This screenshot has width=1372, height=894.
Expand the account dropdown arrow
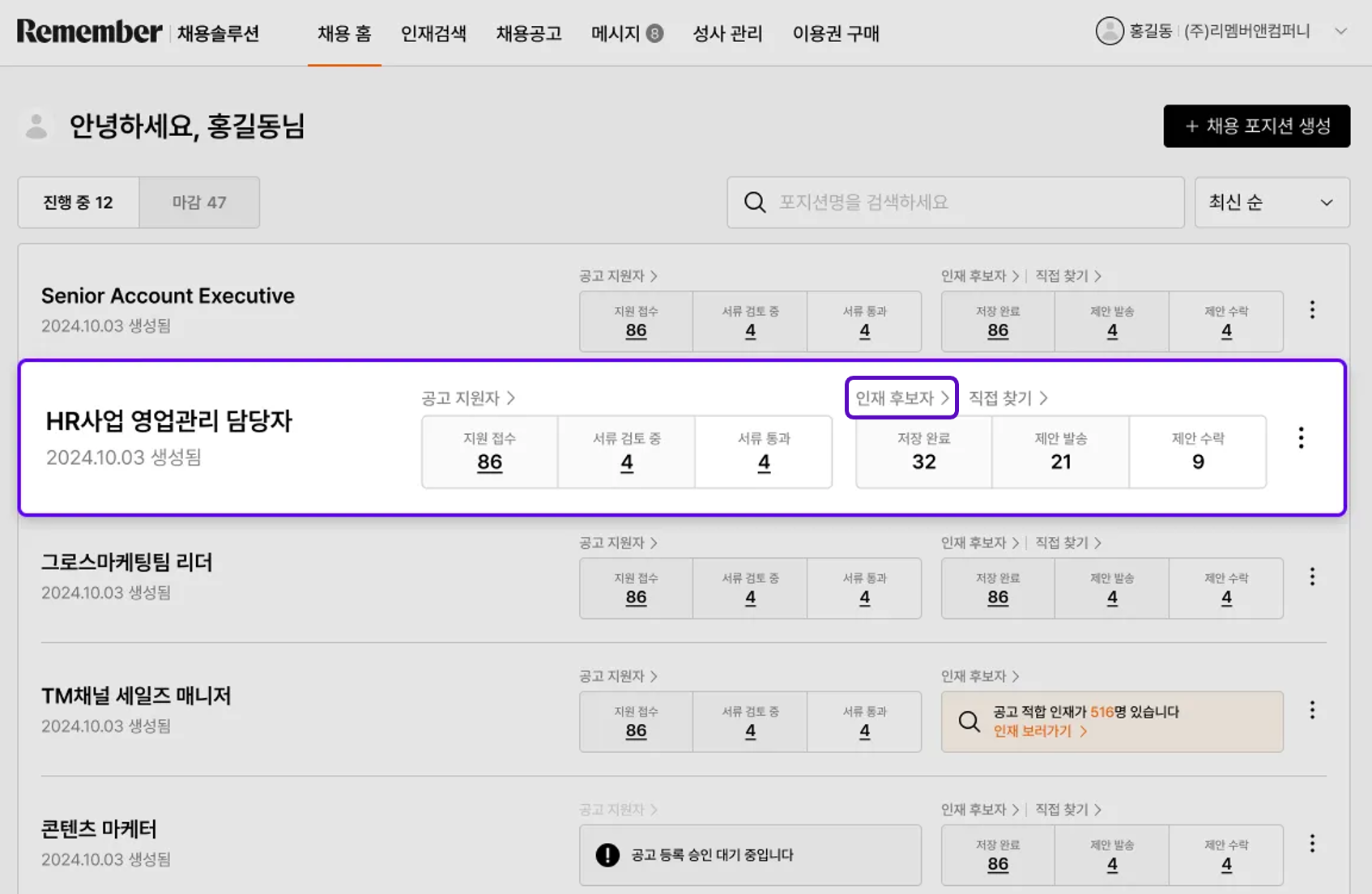coord(1340,32)
